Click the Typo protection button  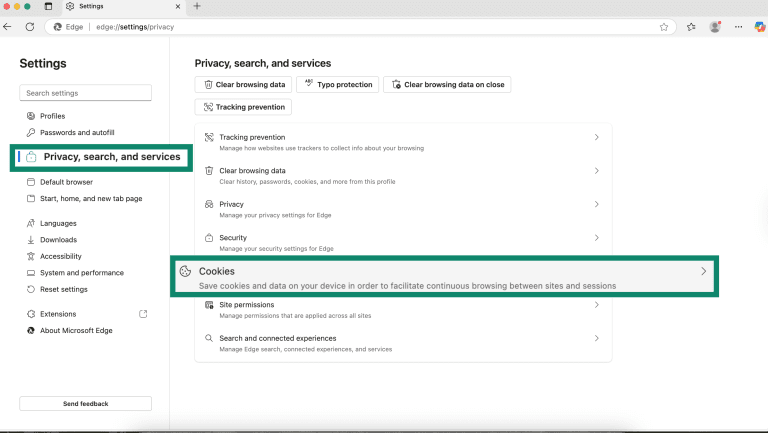[x=337, y=85]
